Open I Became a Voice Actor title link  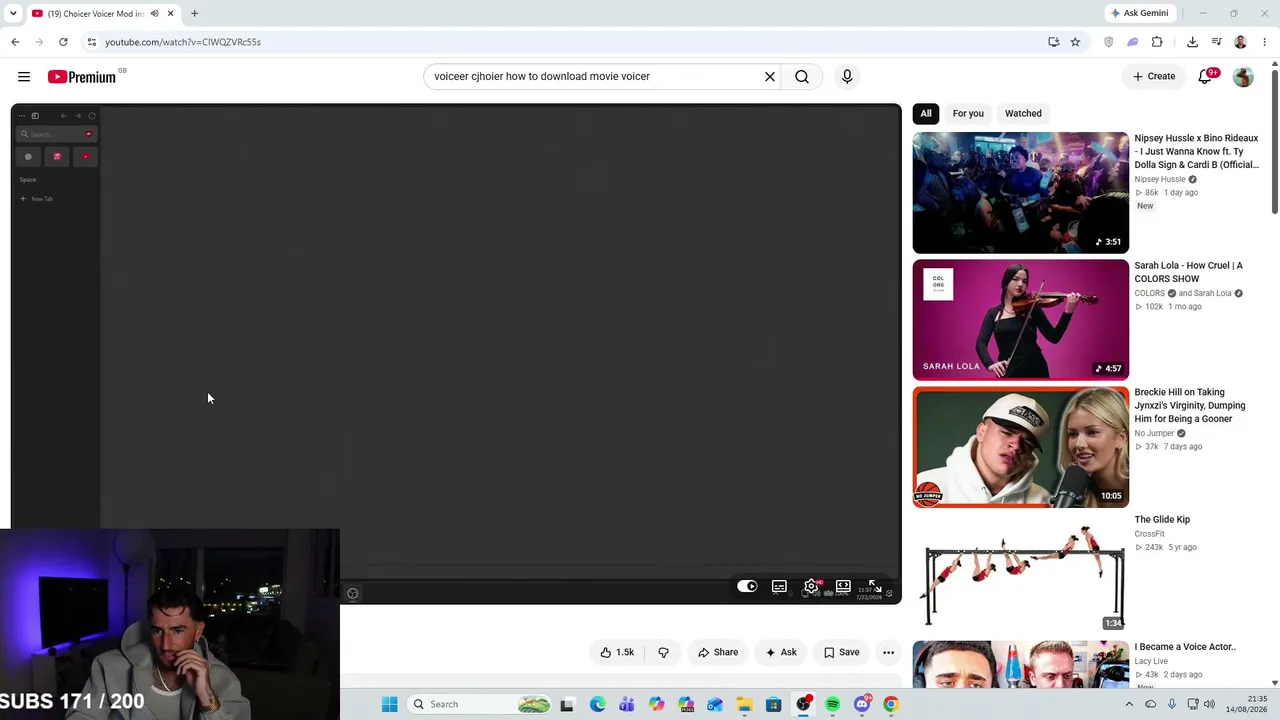click(x=1185, y=647)
